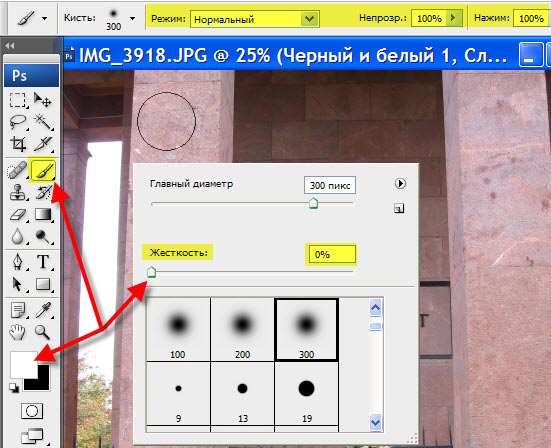Select the Crop tool

pos(18,144)
